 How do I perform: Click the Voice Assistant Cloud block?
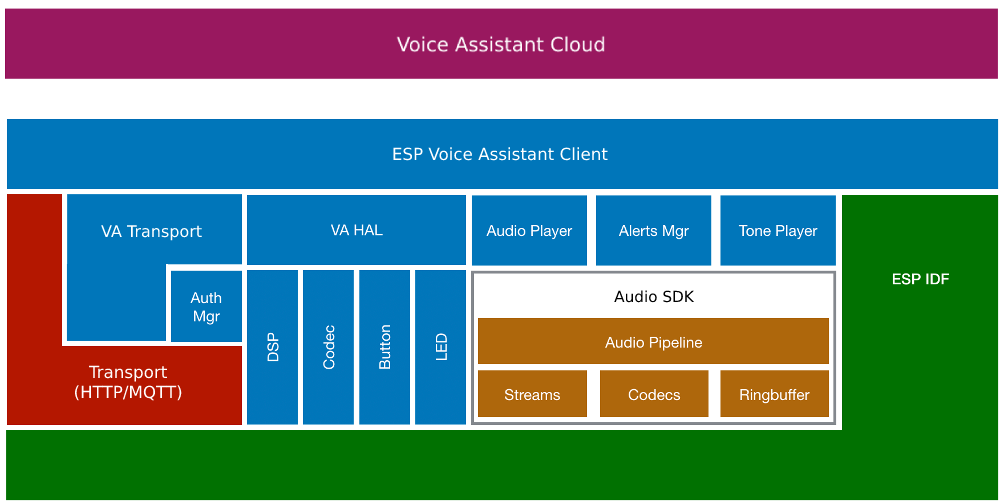click(x=501, y=44)
